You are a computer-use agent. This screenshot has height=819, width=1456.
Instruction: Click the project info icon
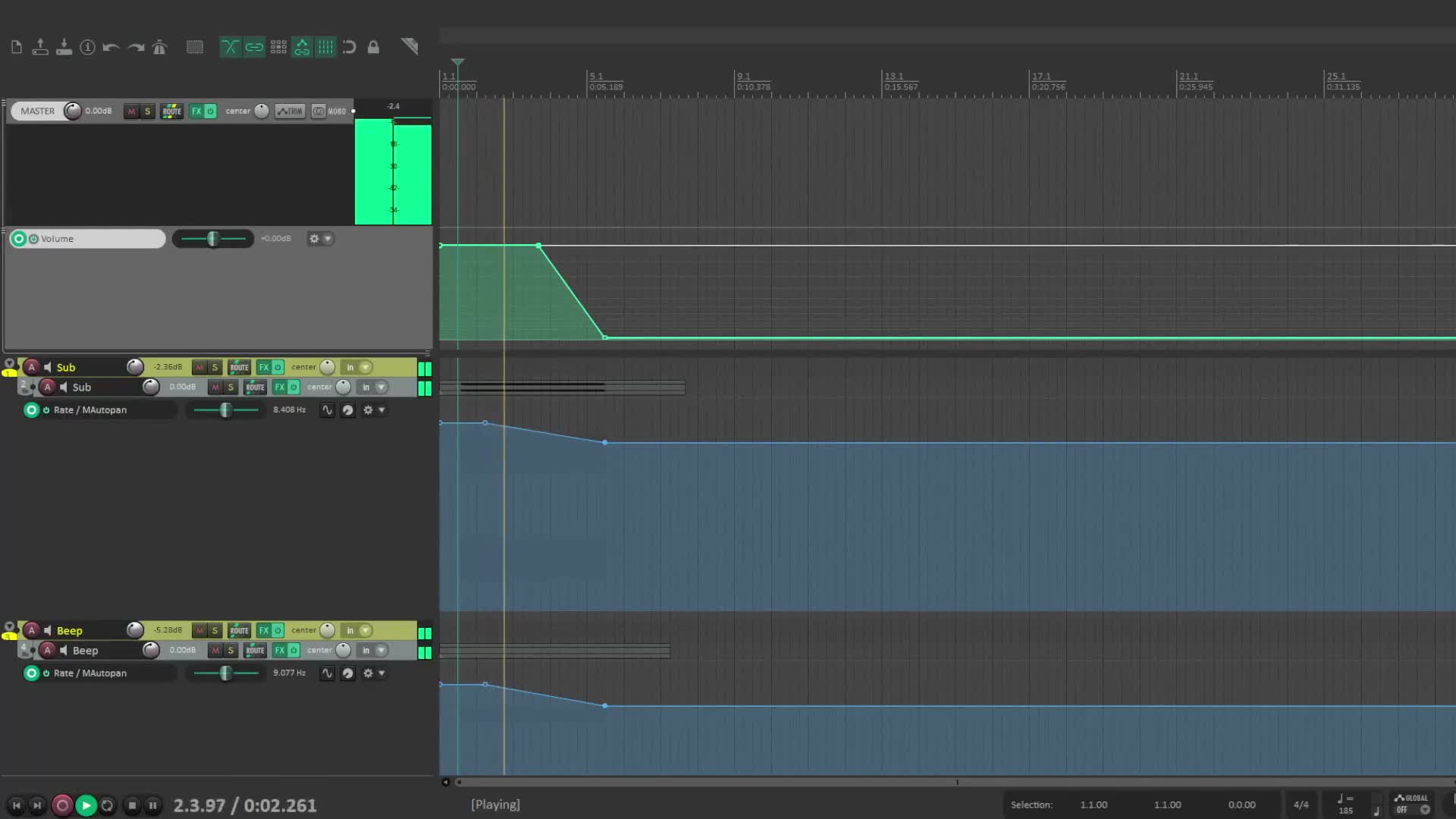click(87, 47)
